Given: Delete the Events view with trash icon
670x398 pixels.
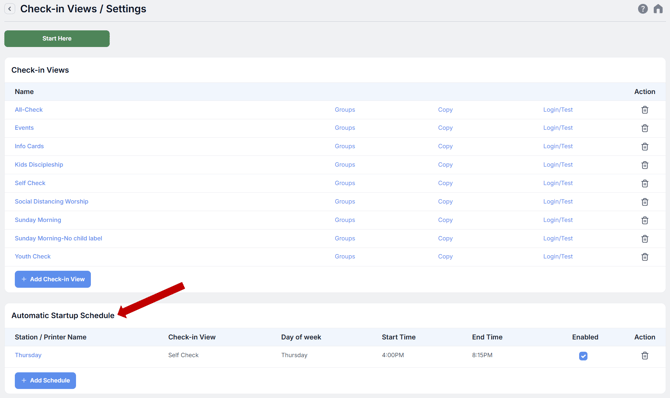Looking at the screenshot, I should (645, 128).
